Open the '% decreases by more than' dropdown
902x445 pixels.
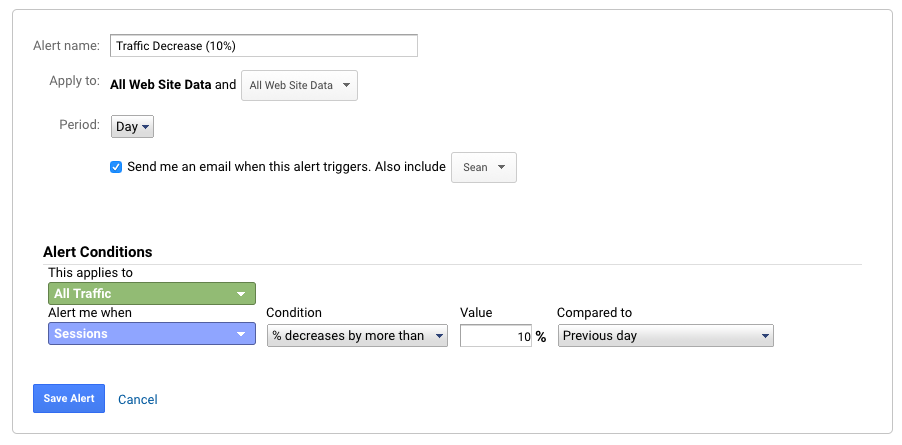click(x=357, y=336)
